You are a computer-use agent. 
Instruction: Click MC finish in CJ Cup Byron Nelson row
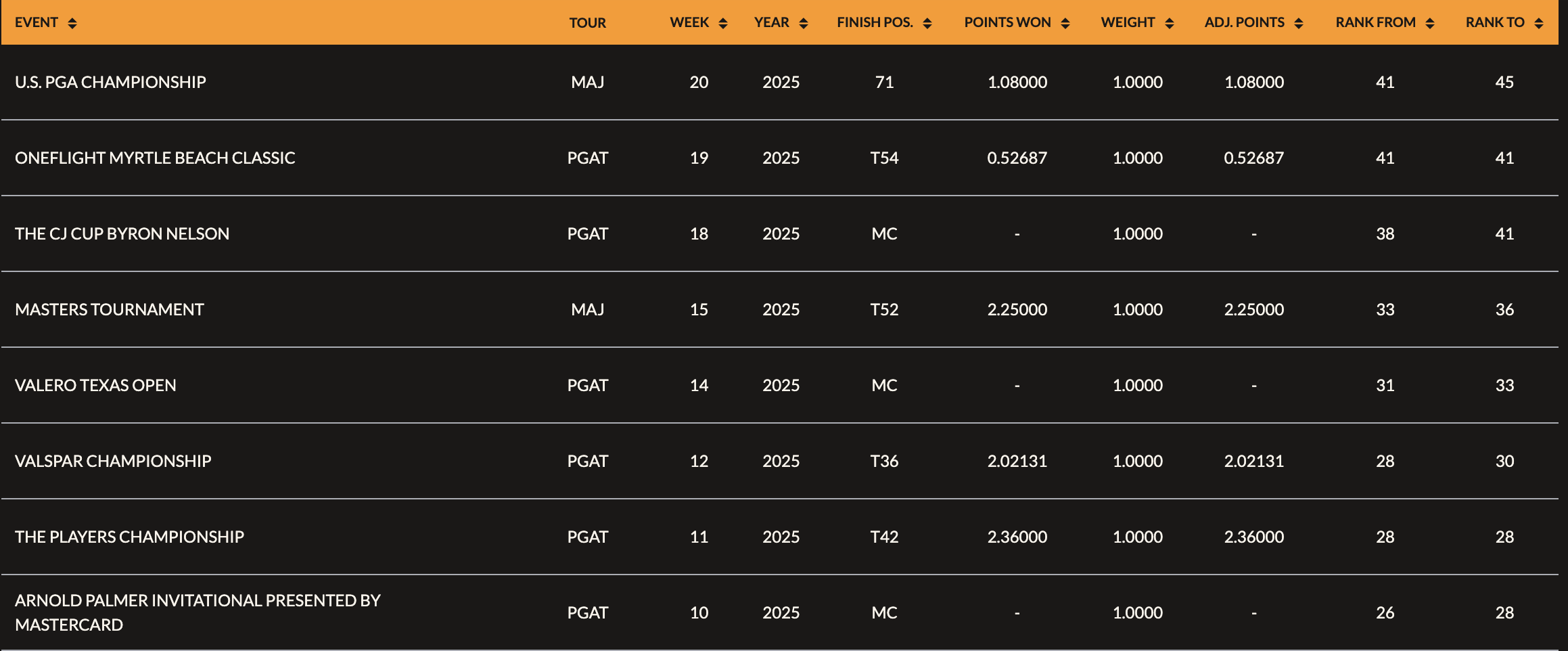884,233
